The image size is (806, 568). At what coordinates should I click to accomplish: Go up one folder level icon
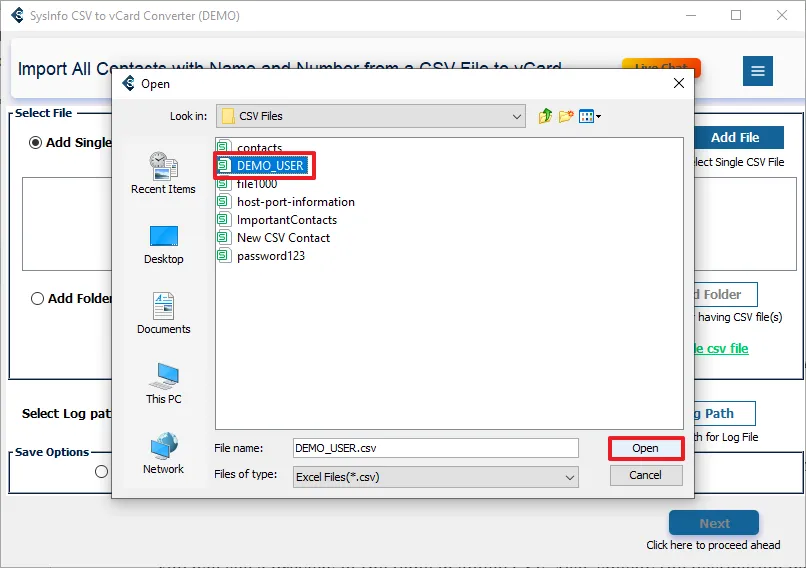click(x=545, y=116)
